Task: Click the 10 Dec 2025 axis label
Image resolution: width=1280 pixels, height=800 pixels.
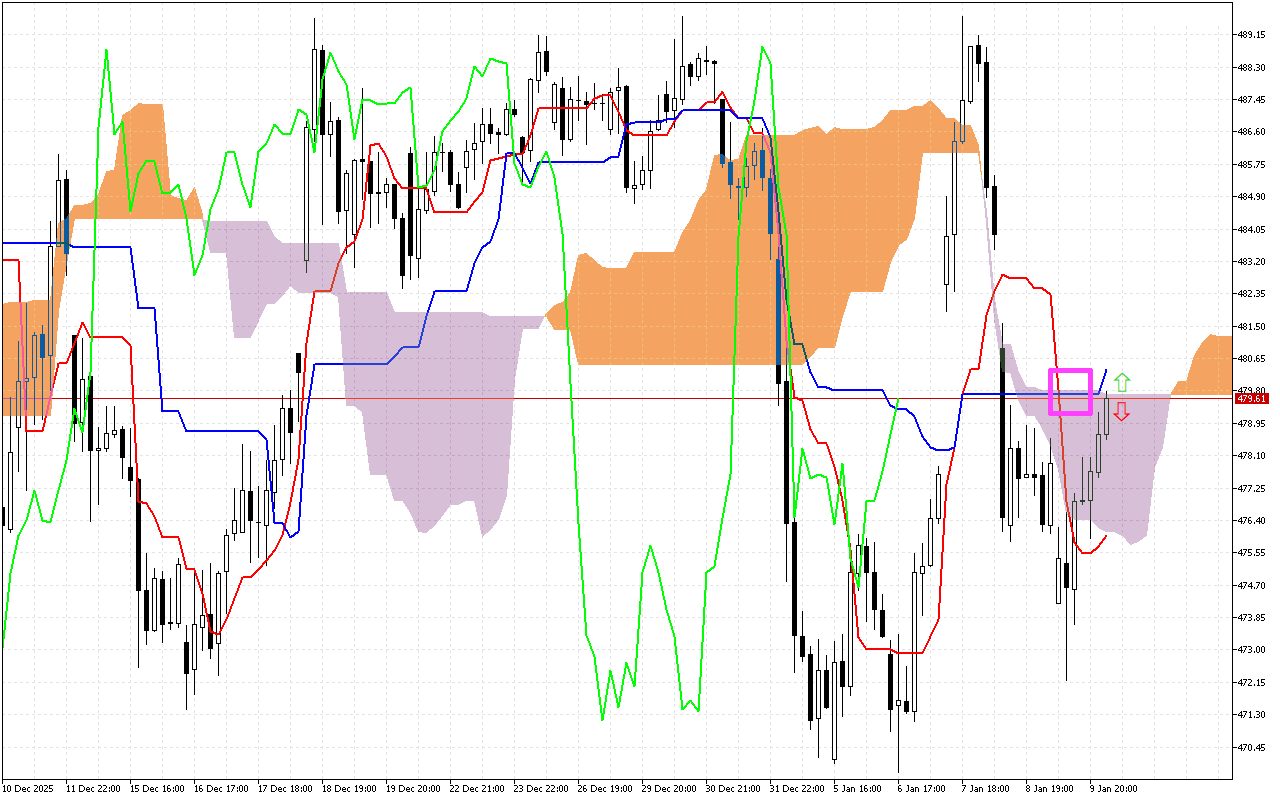Action: 30,787
